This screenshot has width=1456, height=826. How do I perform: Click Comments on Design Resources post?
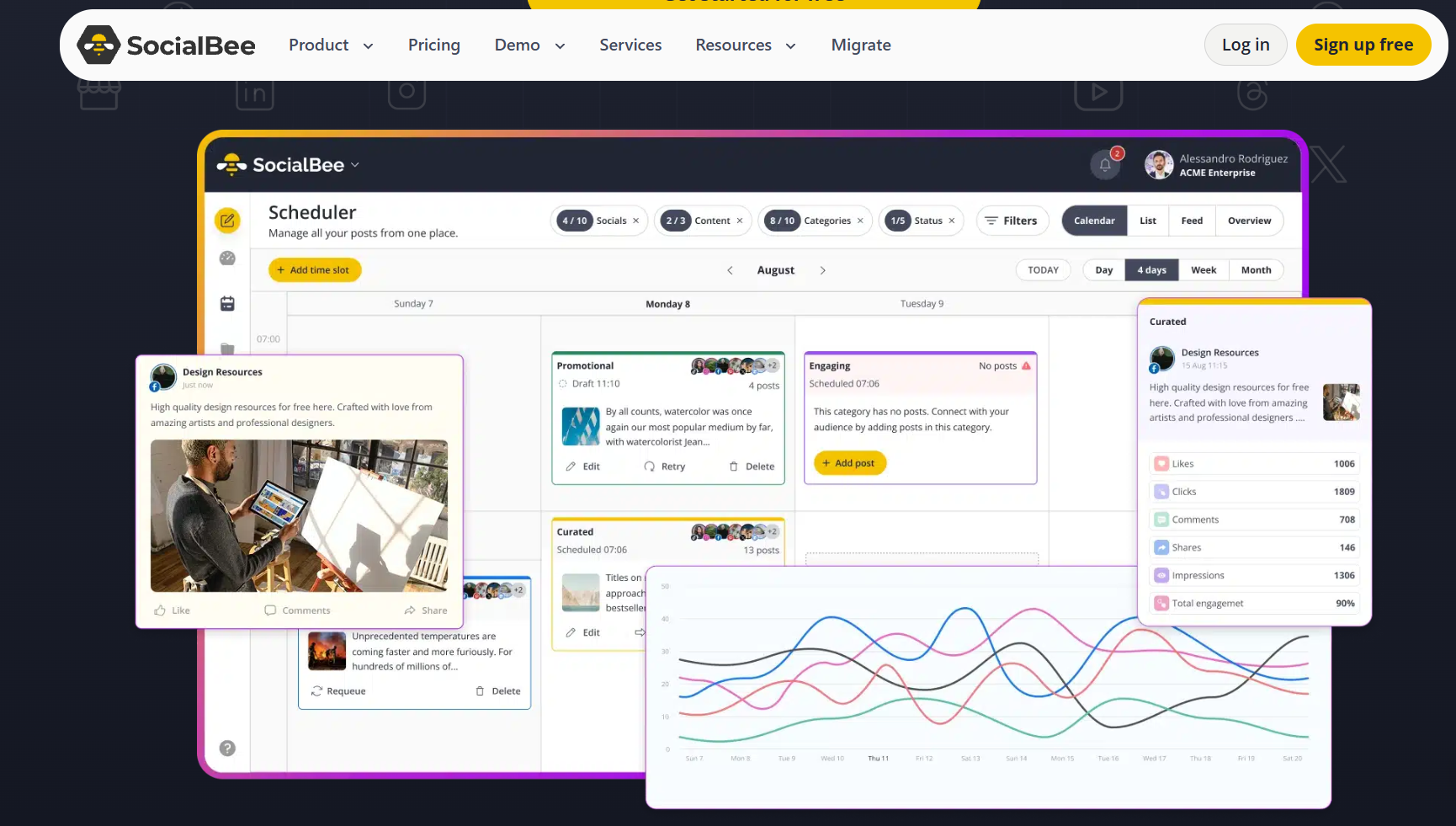[x=297, y=610]
